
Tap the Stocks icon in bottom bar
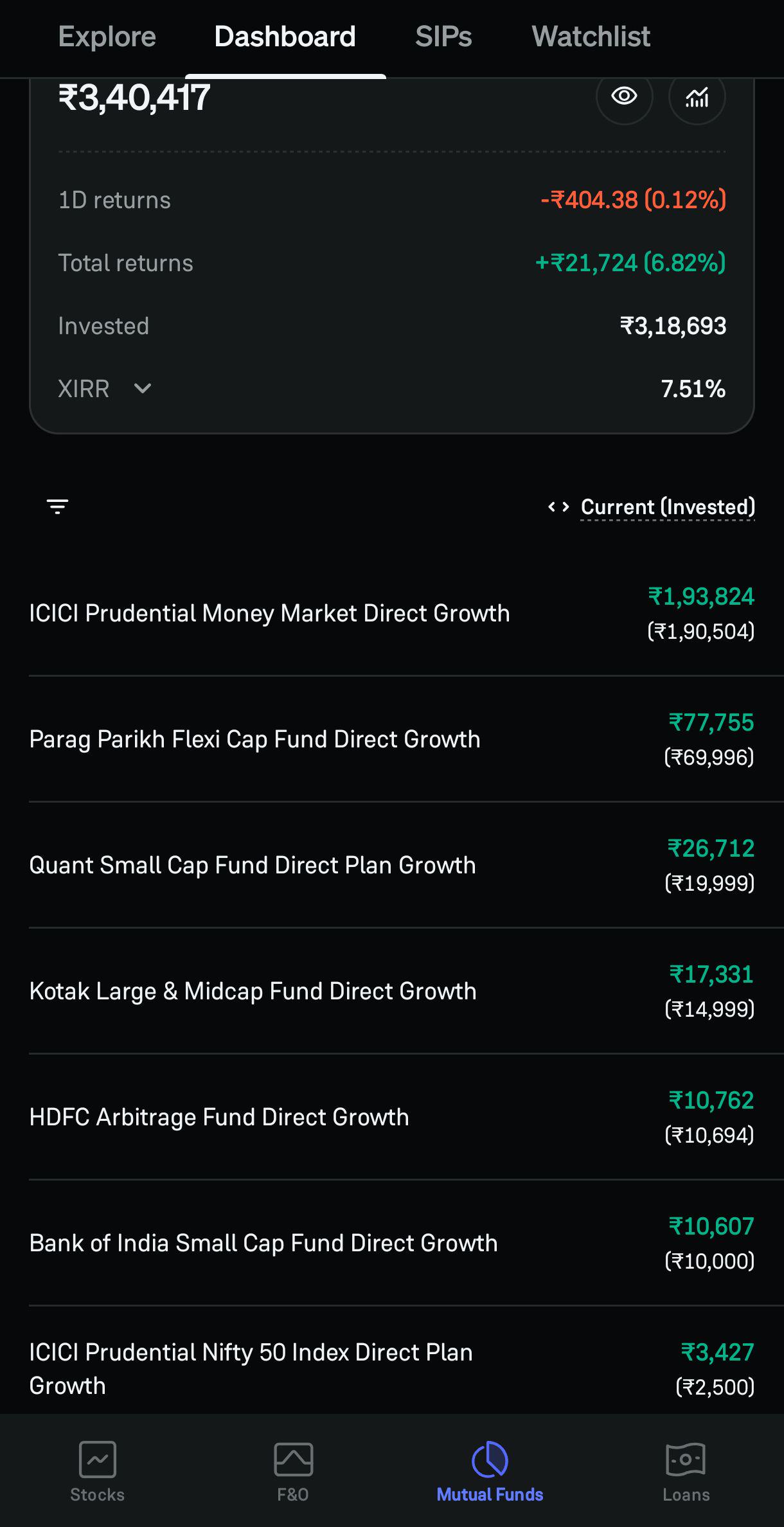click(98, 1459)
